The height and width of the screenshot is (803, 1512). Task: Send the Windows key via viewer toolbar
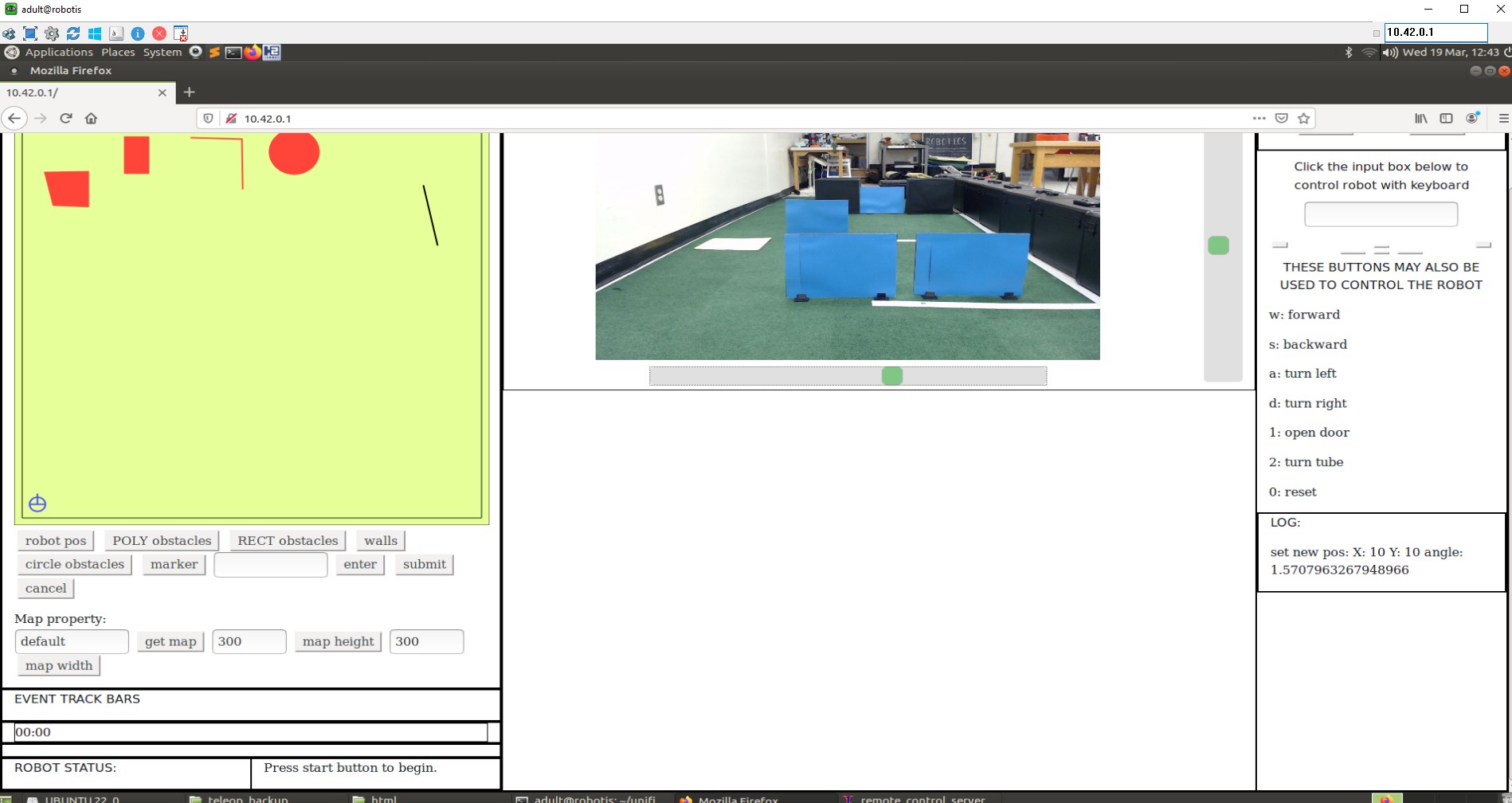click(x=95, y=33)
